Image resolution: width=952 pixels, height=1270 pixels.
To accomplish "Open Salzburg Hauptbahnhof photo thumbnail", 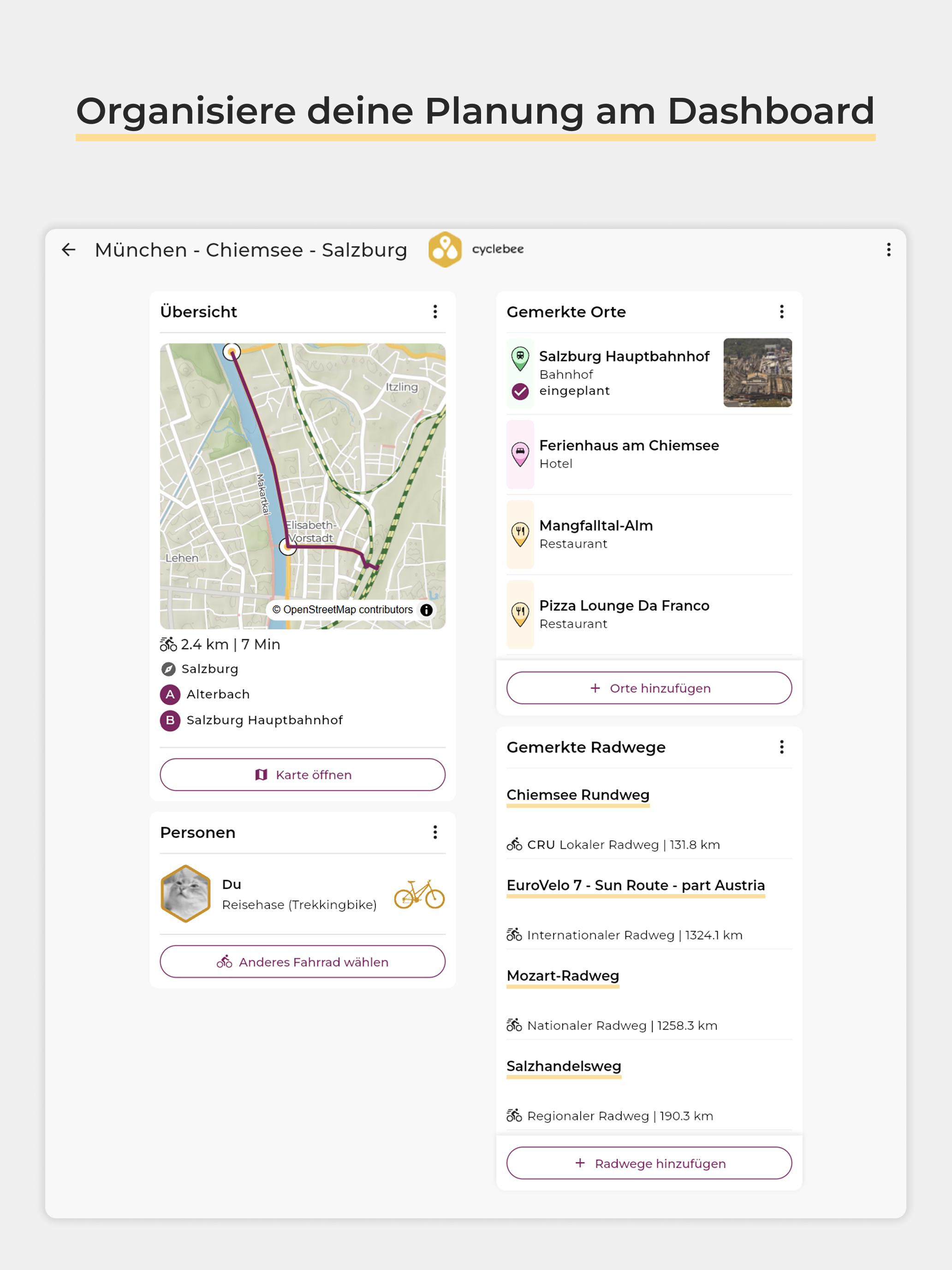I will click(757, 372).
